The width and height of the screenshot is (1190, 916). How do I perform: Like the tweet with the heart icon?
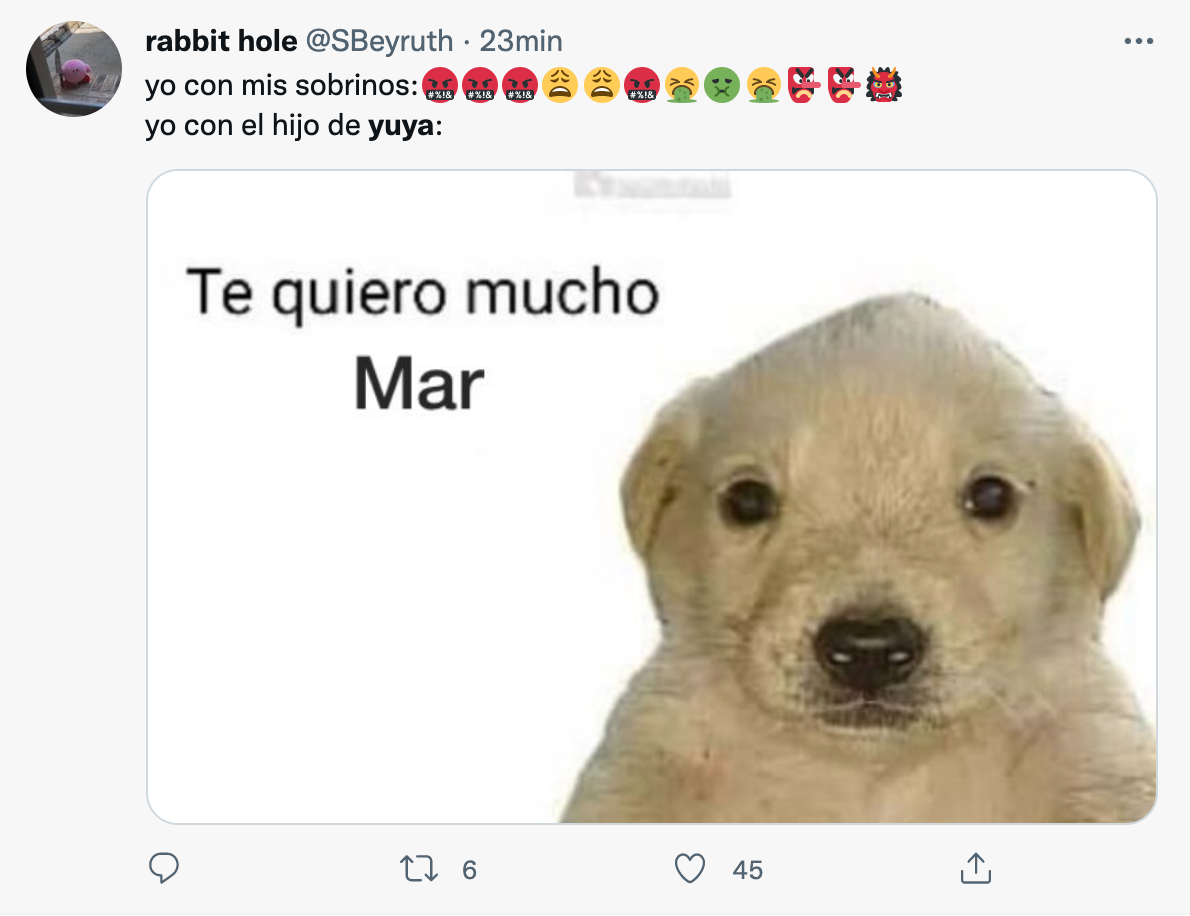point(690,868)
